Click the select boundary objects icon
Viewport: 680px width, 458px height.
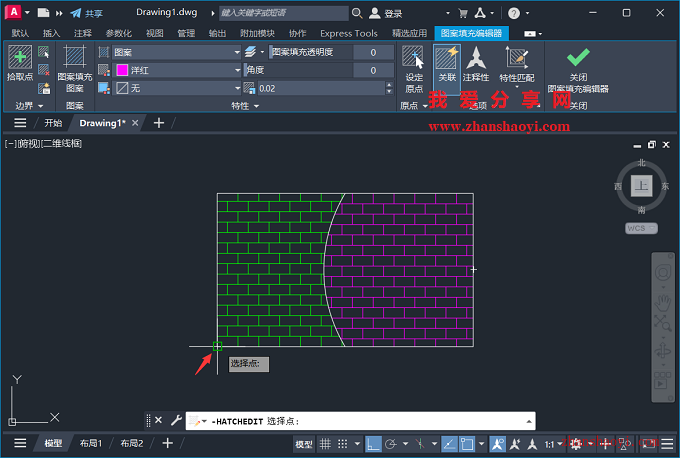tap(44, 52)
